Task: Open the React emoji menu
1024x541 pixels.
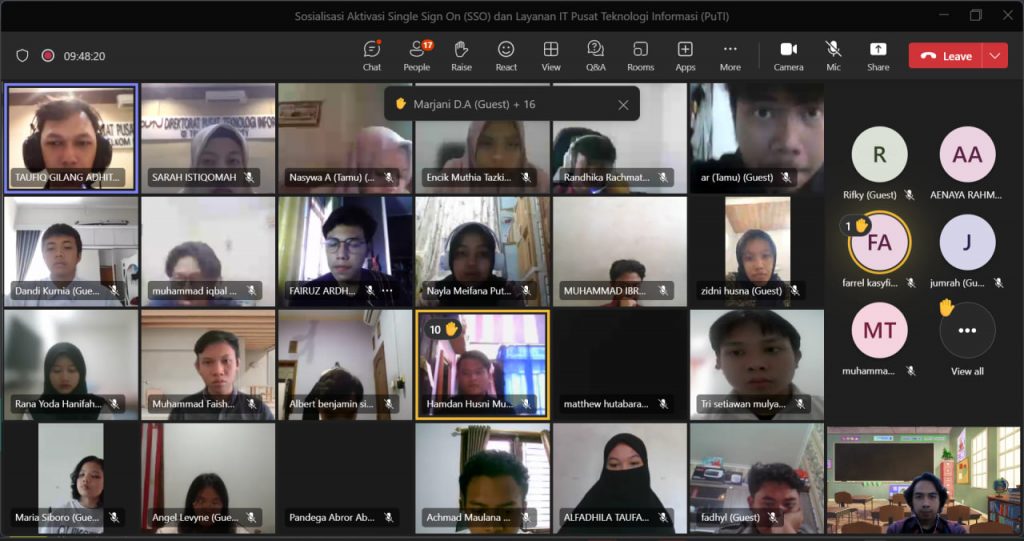Action: (506, 55)
